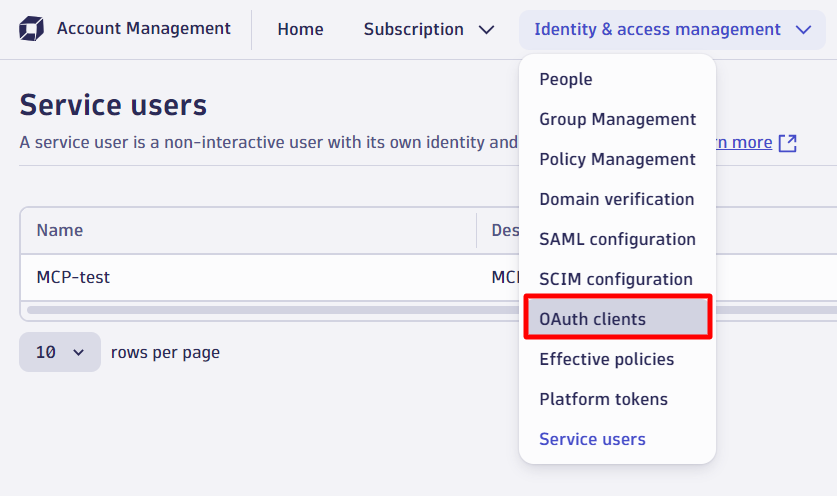Click the external link icon beside Learn more
837x496 pixels.
(x=787, y=143)
